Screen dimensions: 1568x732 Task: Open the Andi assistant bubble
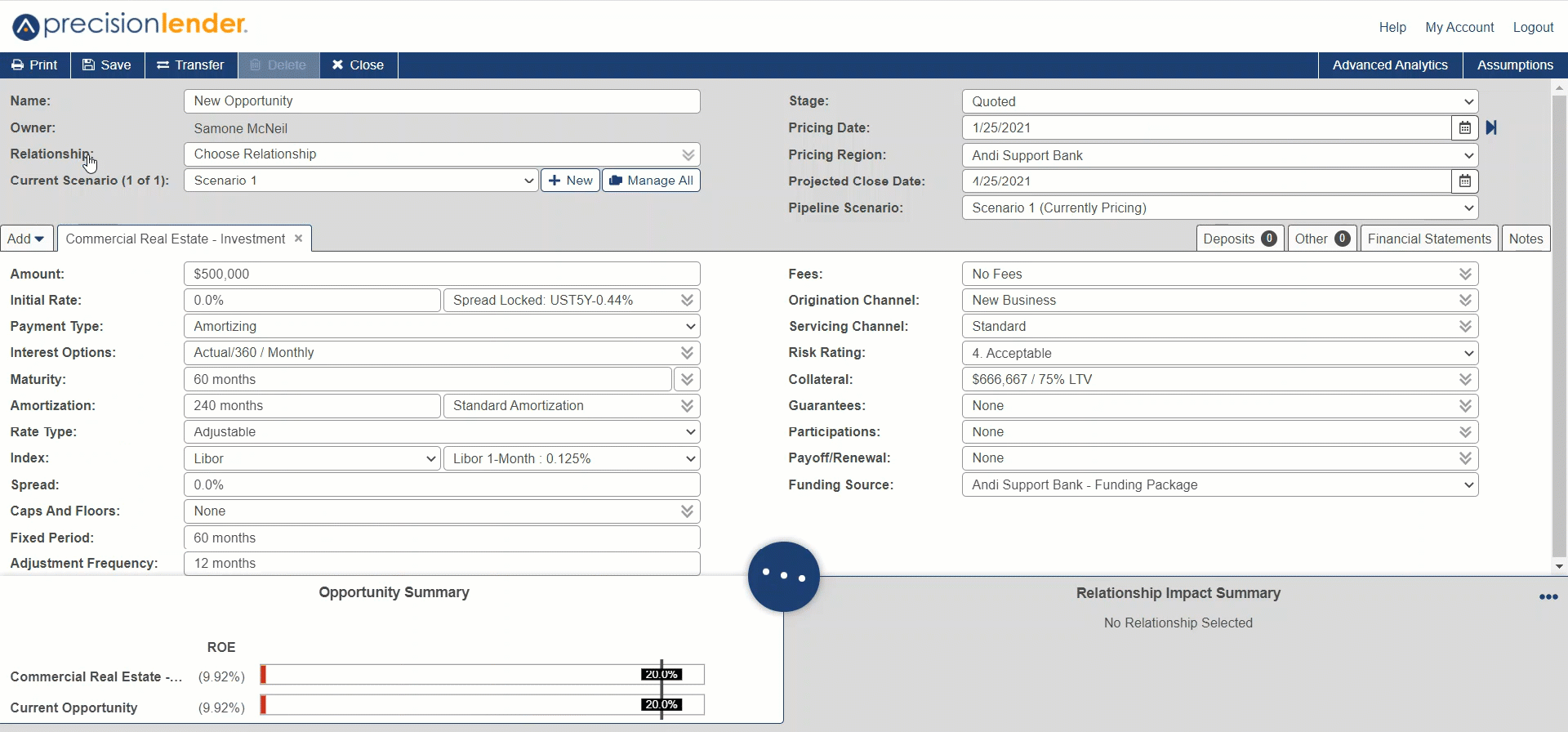tap(784, 576)
